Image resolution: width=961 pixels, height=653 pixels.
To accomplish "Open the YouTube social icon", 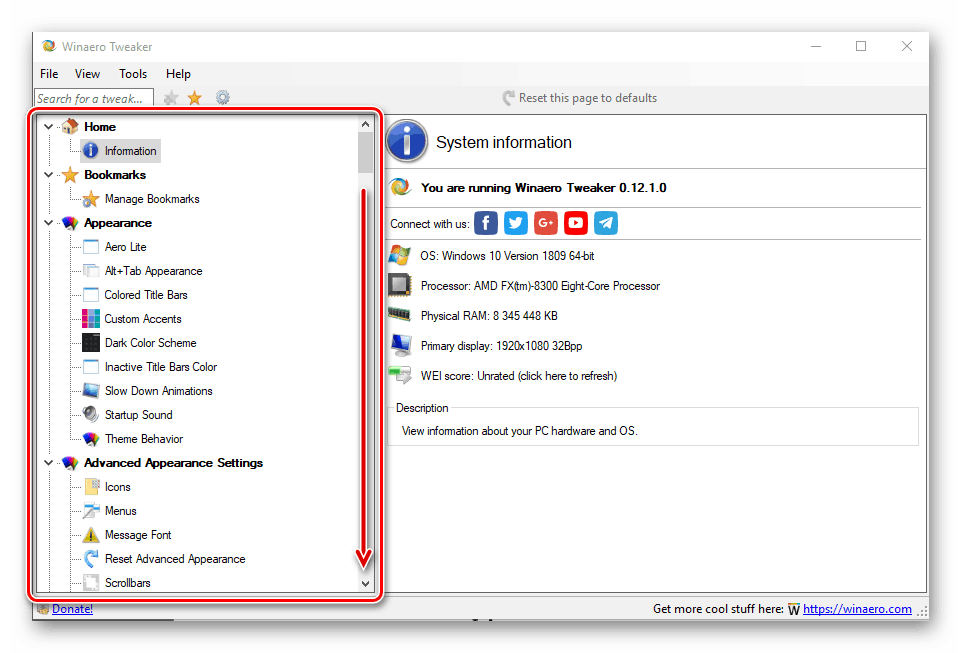I will click(576, 223).
